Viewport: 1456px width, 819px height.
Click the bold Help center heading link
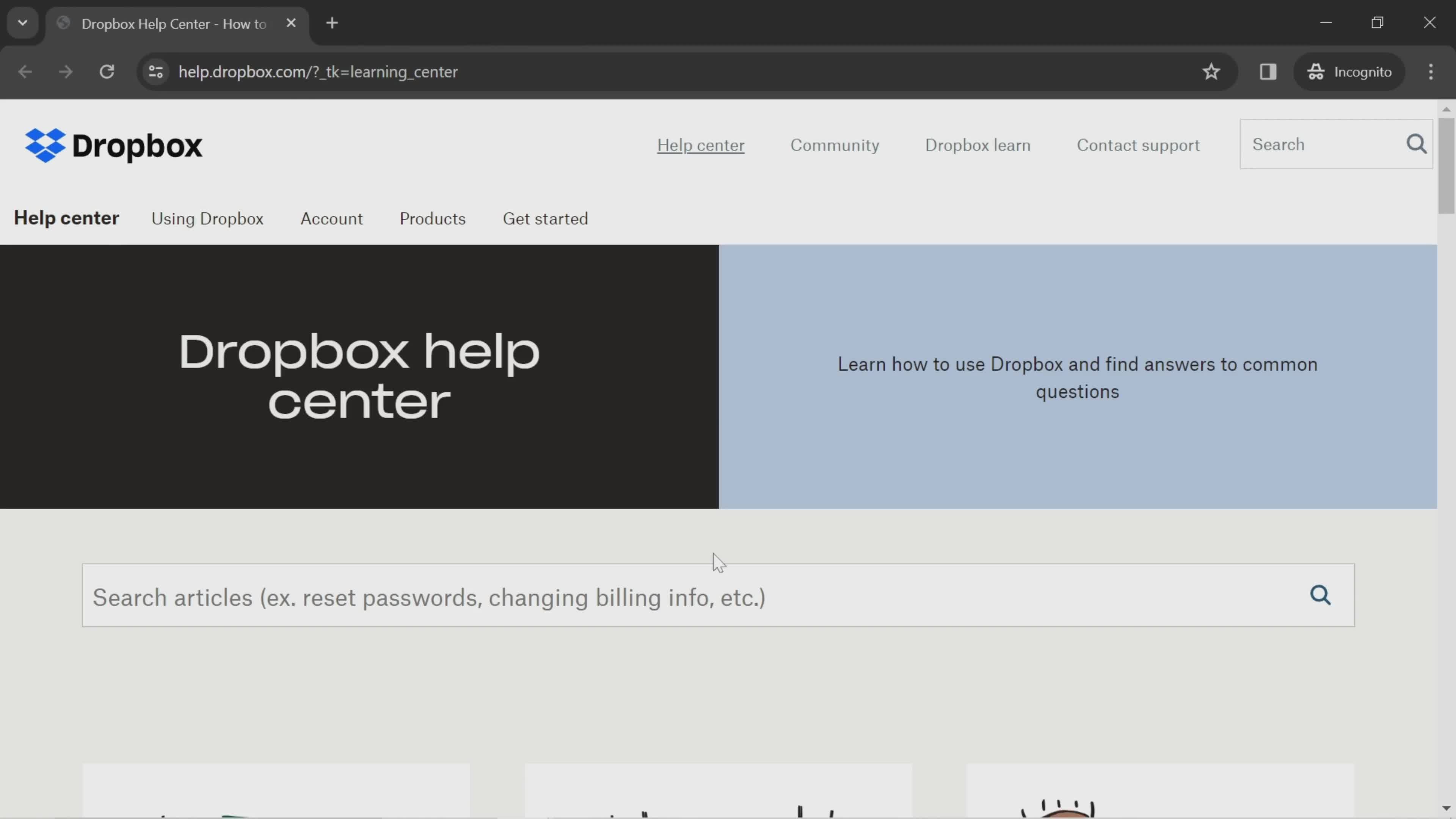(67, 218)
